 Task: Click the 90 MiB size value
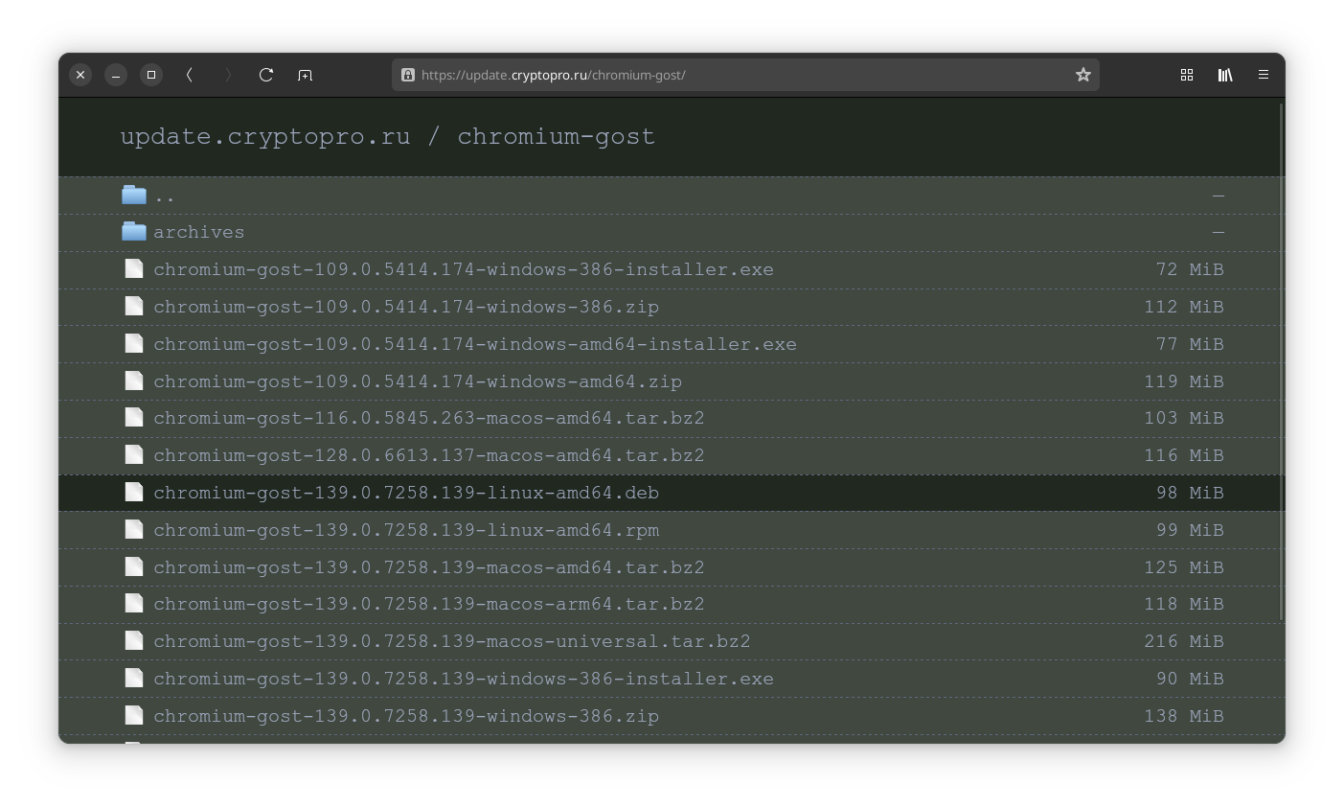pos(1190,679)
